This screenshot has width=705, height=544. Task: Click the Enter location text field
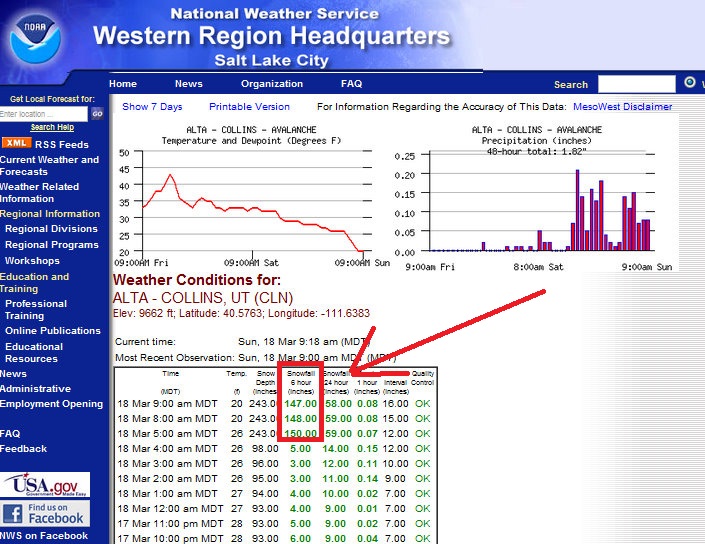[x=44, y=114]
